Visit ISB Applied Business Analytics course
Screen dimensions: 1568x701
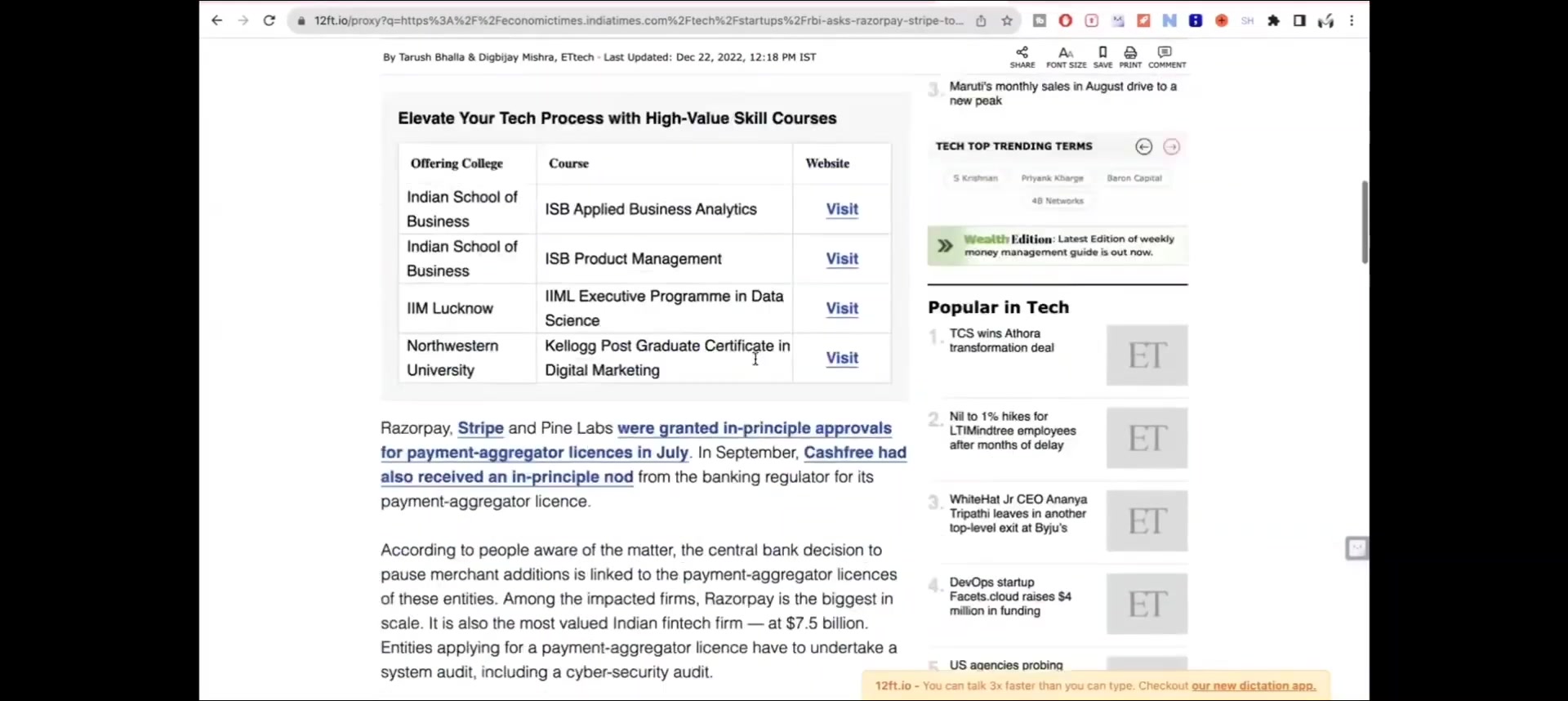[842, 209]
